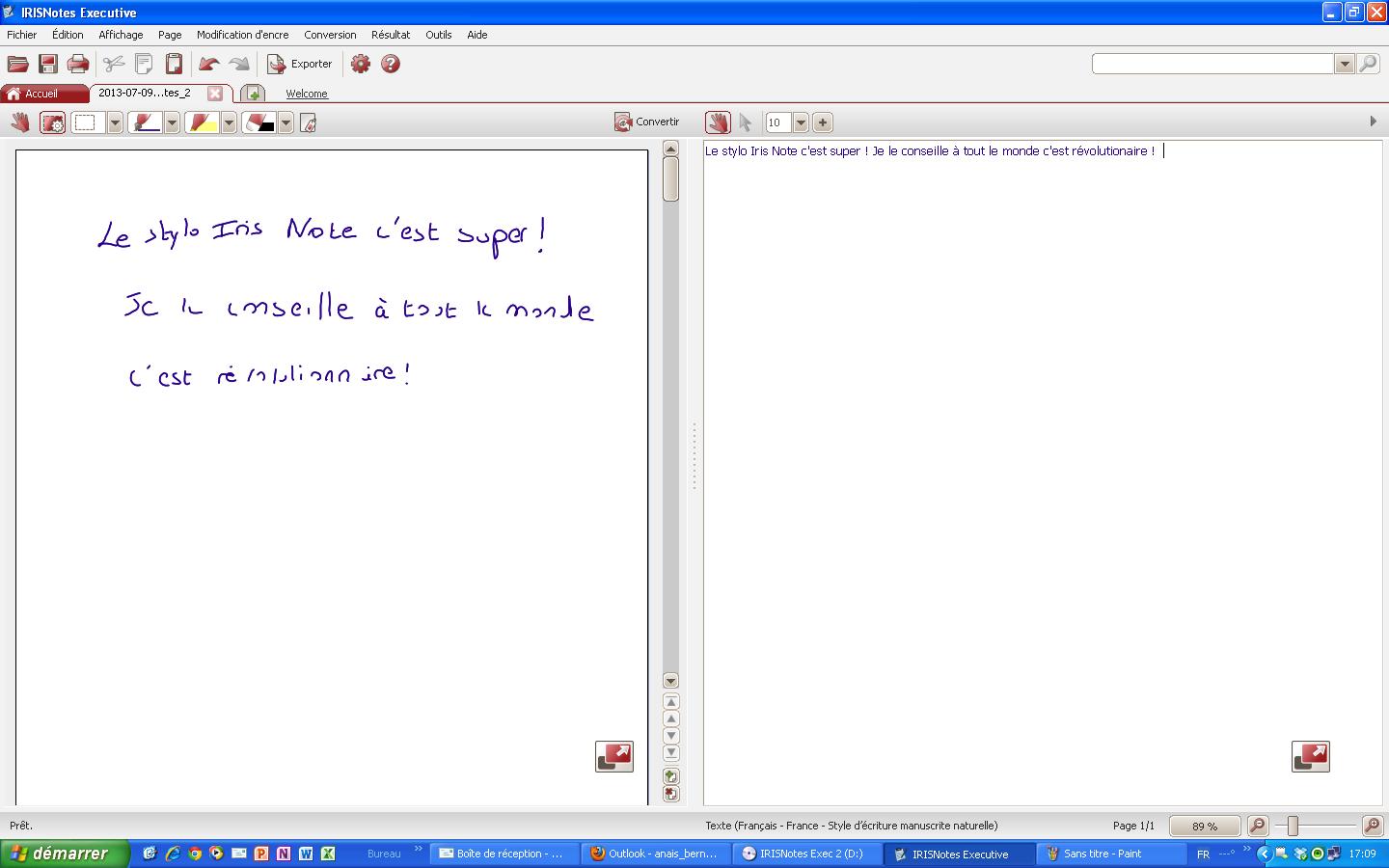
Task: Open the Page menu
Action: coord(170,35)
